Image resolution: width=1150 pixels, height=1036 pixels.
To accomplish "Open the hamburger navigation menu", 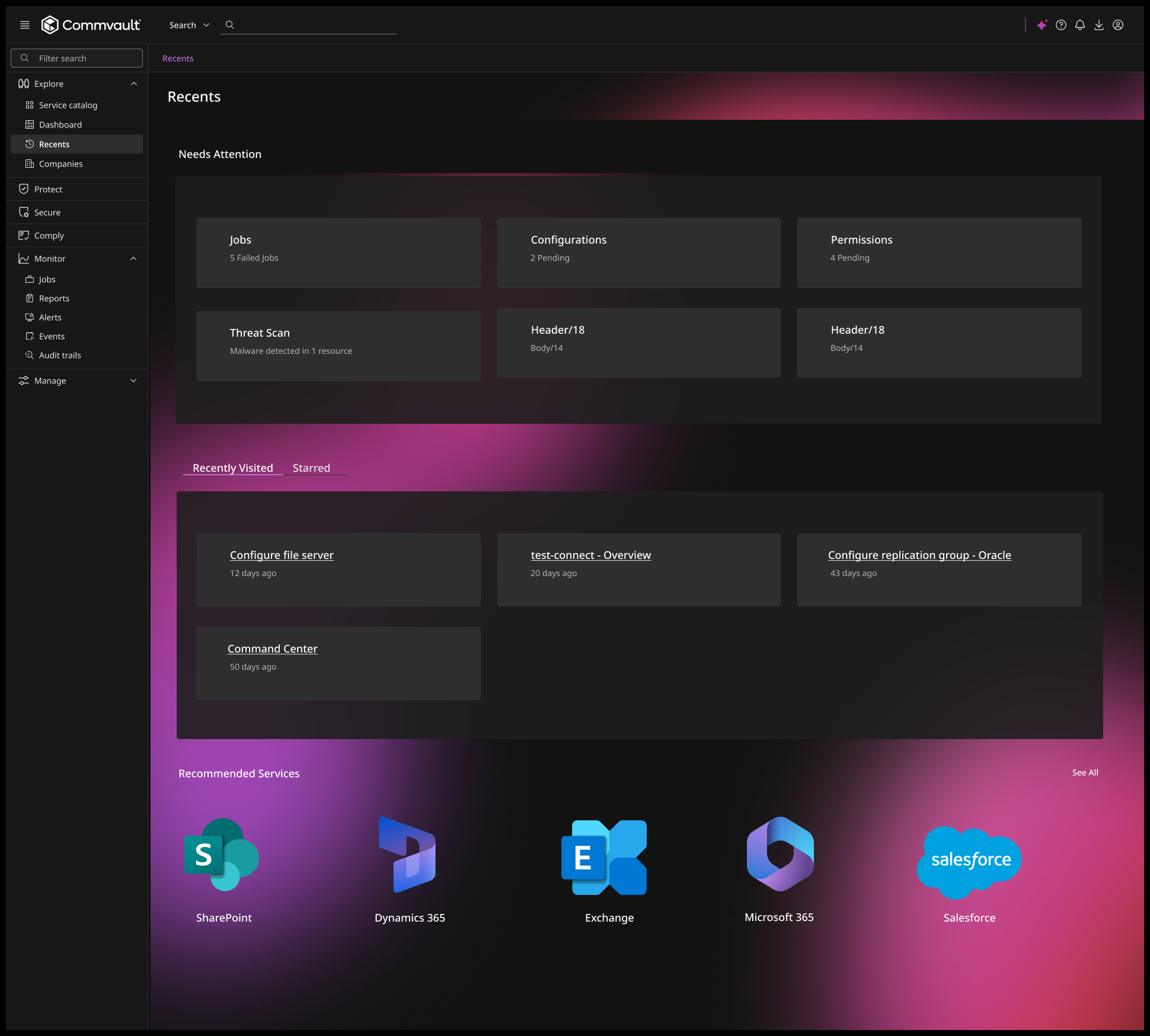I will pyautogui.click(x=25, y=25).
